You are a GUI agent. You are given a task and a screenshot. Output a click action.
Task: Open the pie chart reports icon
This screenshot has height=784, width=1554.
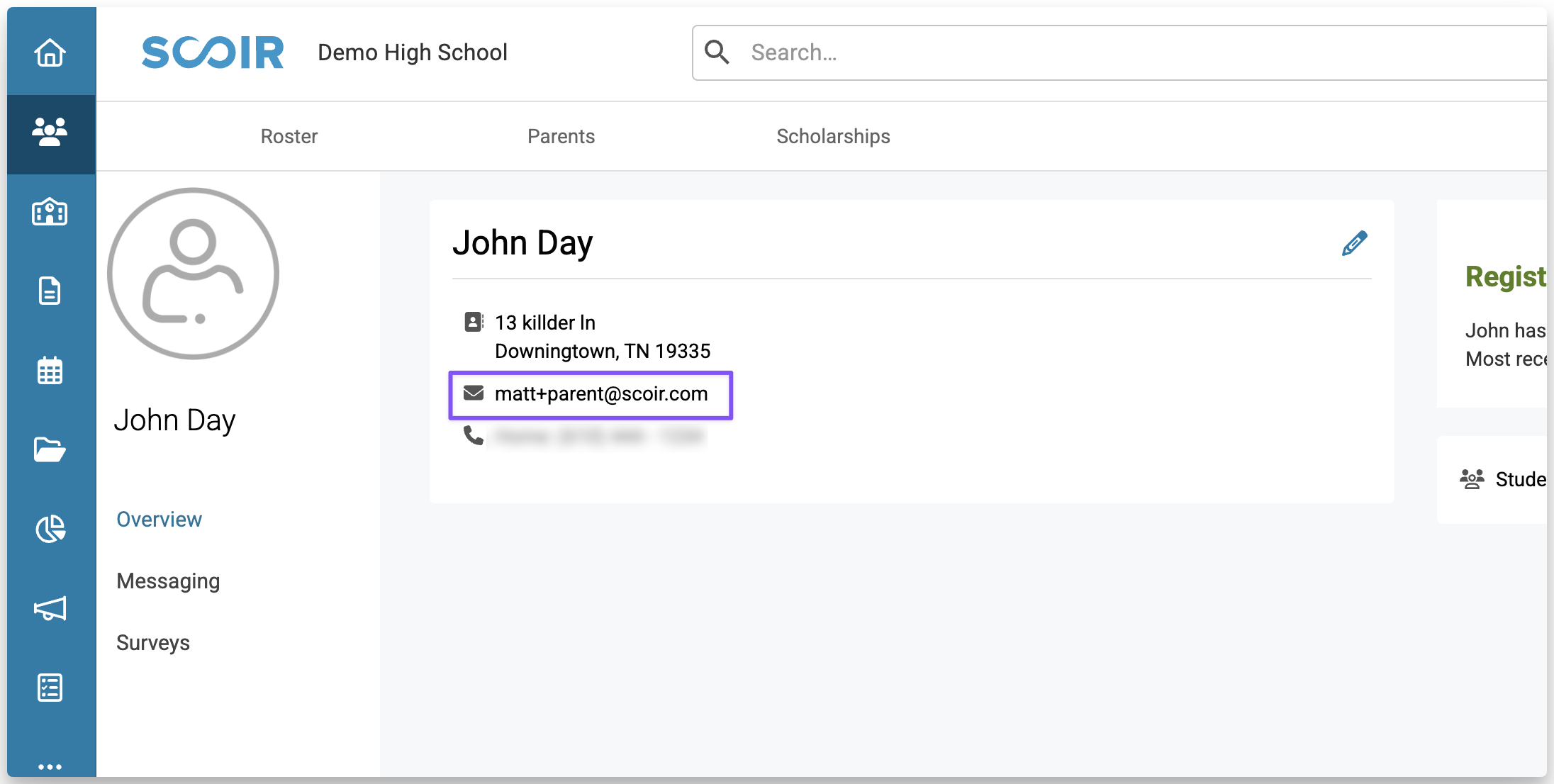(50, 529)
